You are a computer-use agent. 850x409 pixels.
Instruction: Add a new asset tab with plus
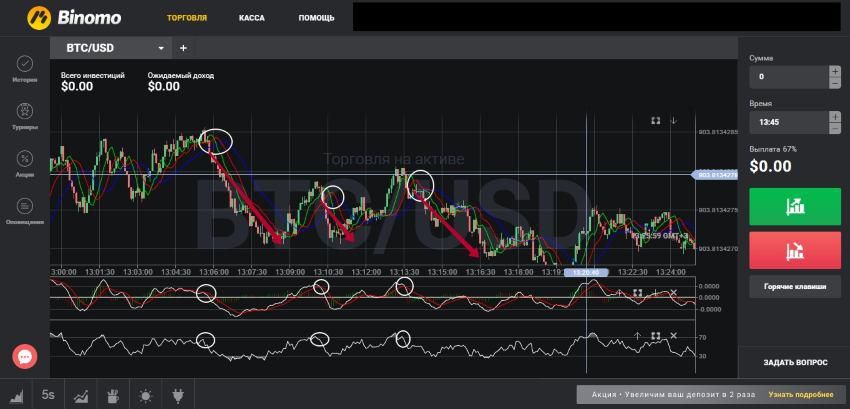[x=183, y=48]
